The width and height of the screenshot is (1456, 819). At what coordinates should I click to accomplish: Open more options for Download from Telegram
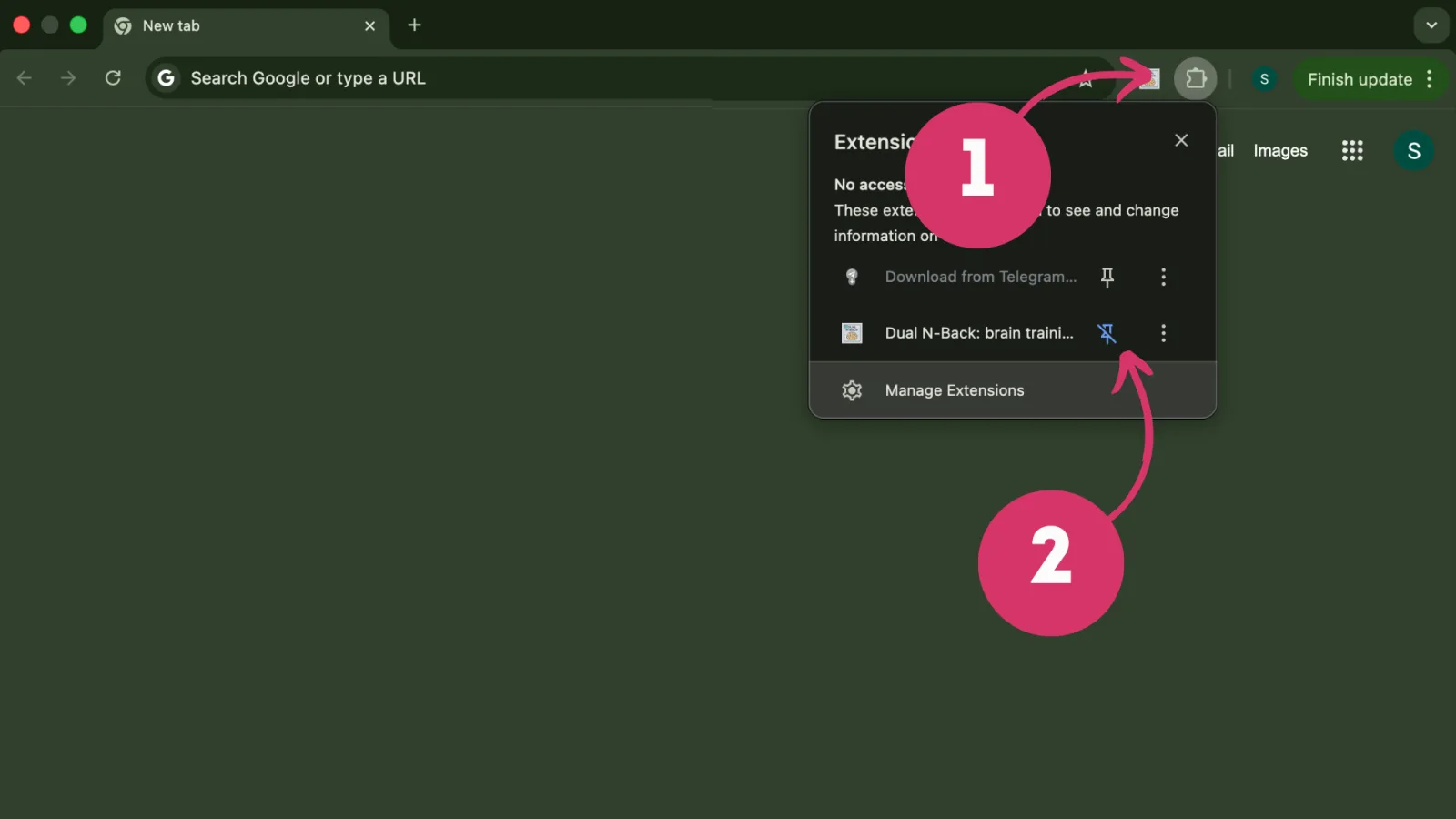pyautogui.click(x=1163, y=277)
